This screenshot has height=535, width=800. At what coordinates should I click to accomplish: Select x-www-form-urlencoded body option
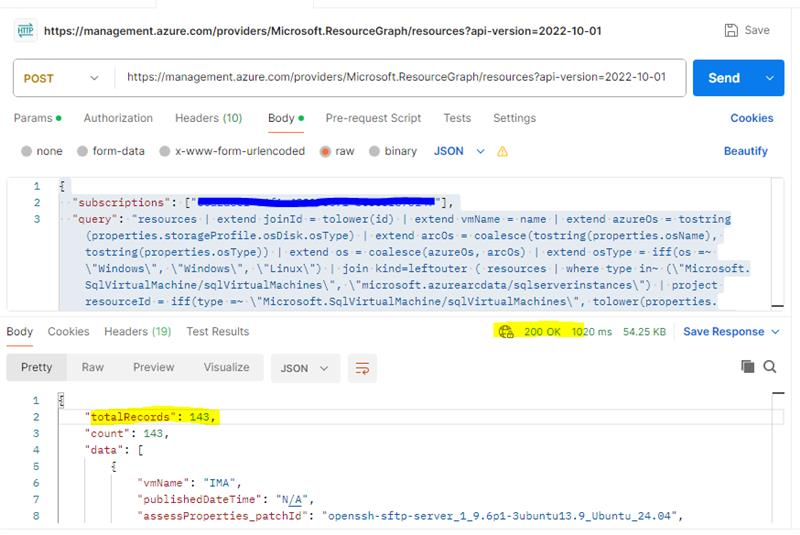[x=164, y=151]
